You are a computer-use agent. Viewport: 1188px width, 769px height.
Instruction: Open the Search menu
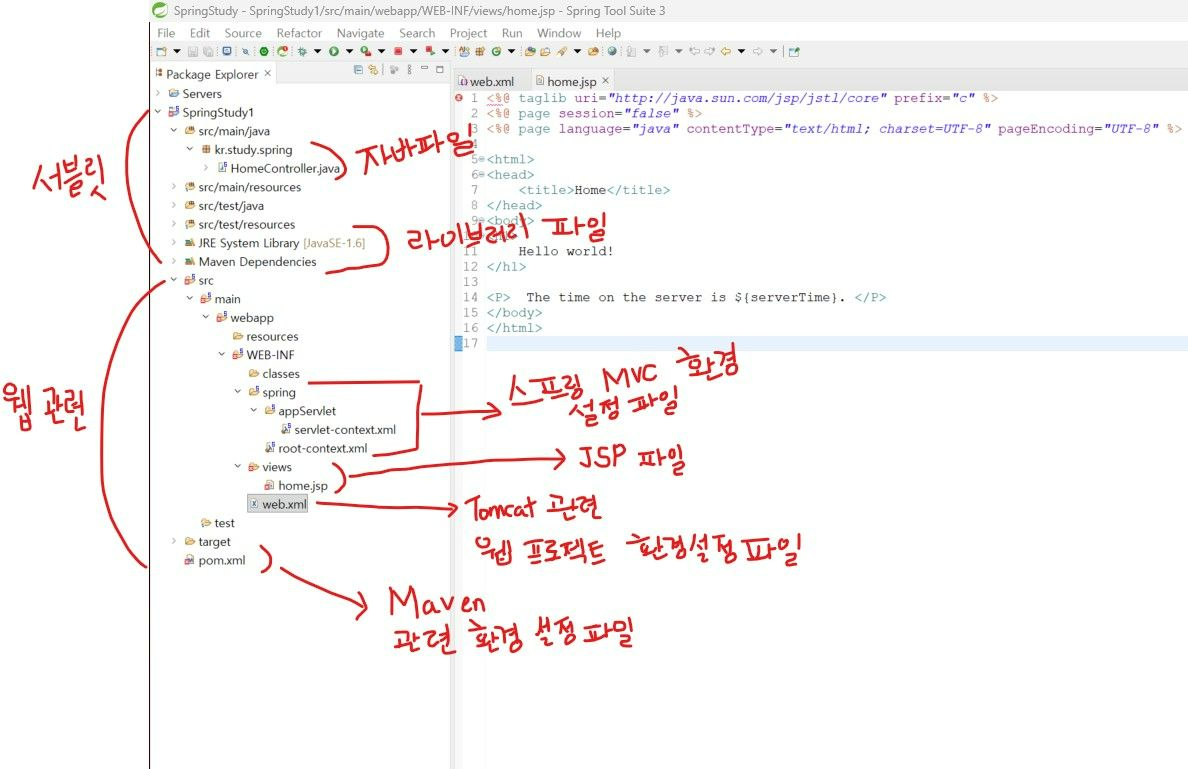point(417,33)
